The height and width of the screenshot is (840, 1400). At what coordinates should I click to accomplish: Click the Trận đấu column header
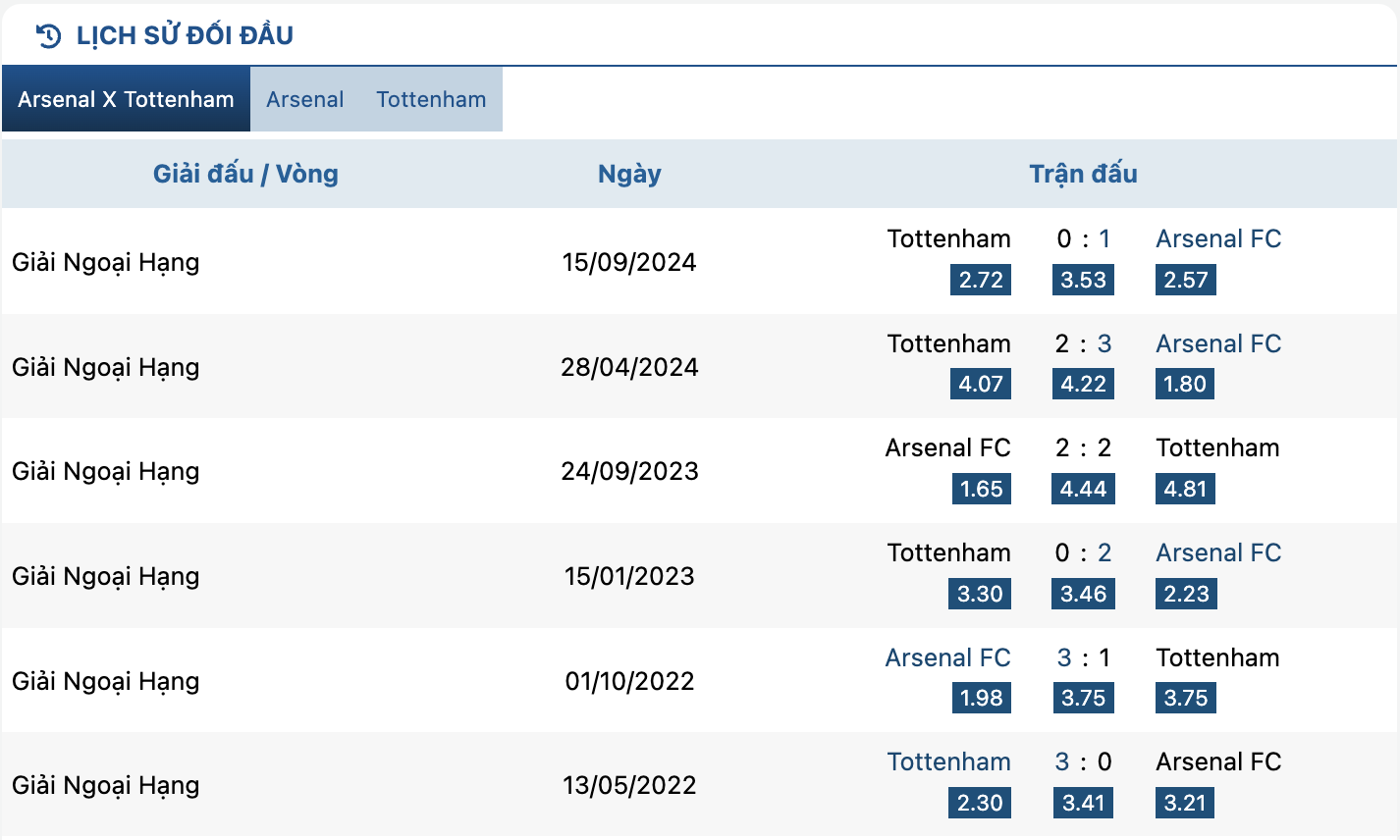tap(1083, 174)
